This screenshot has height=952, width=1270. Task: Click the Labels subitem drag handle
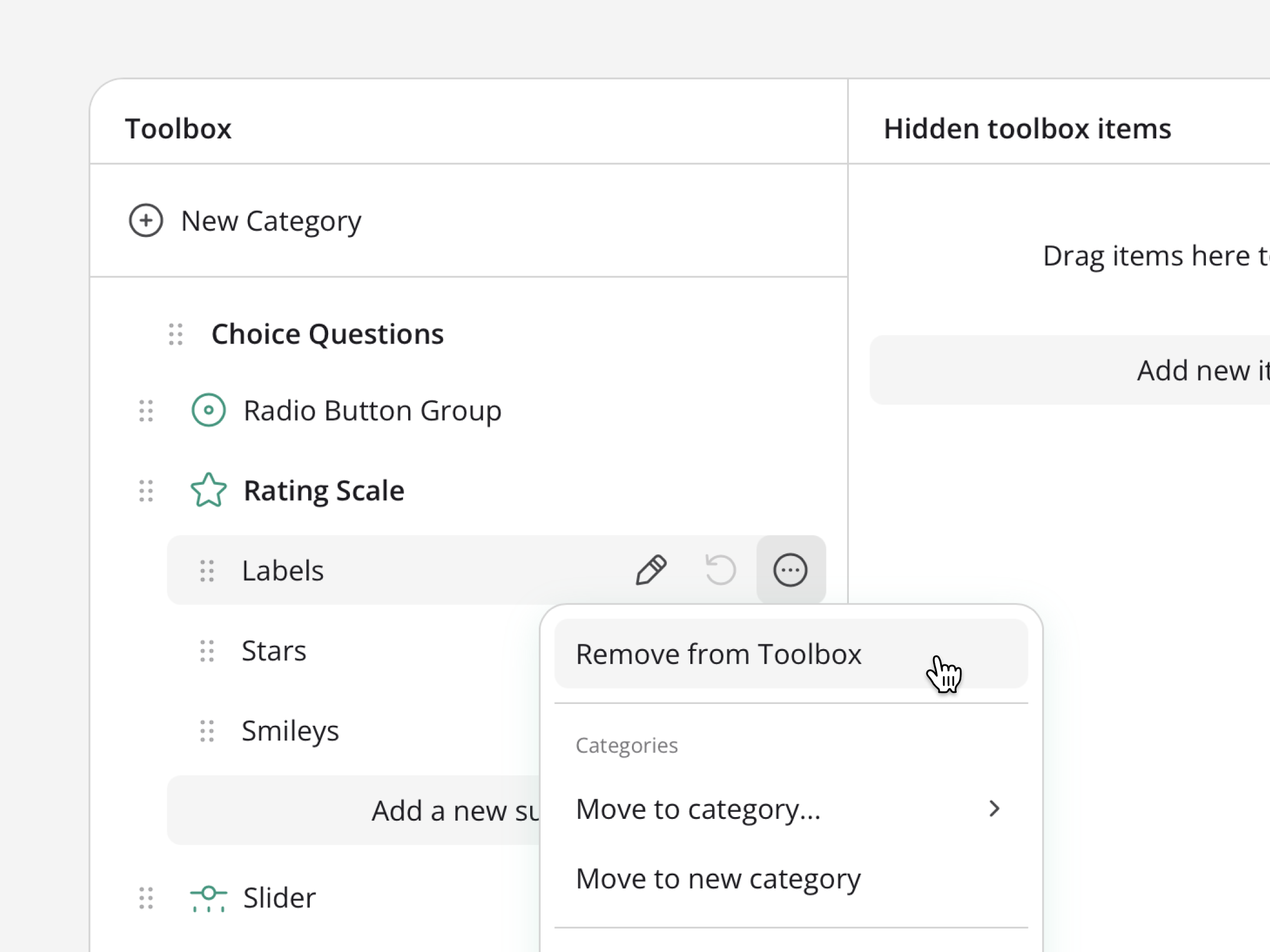[x=207, y=570]
